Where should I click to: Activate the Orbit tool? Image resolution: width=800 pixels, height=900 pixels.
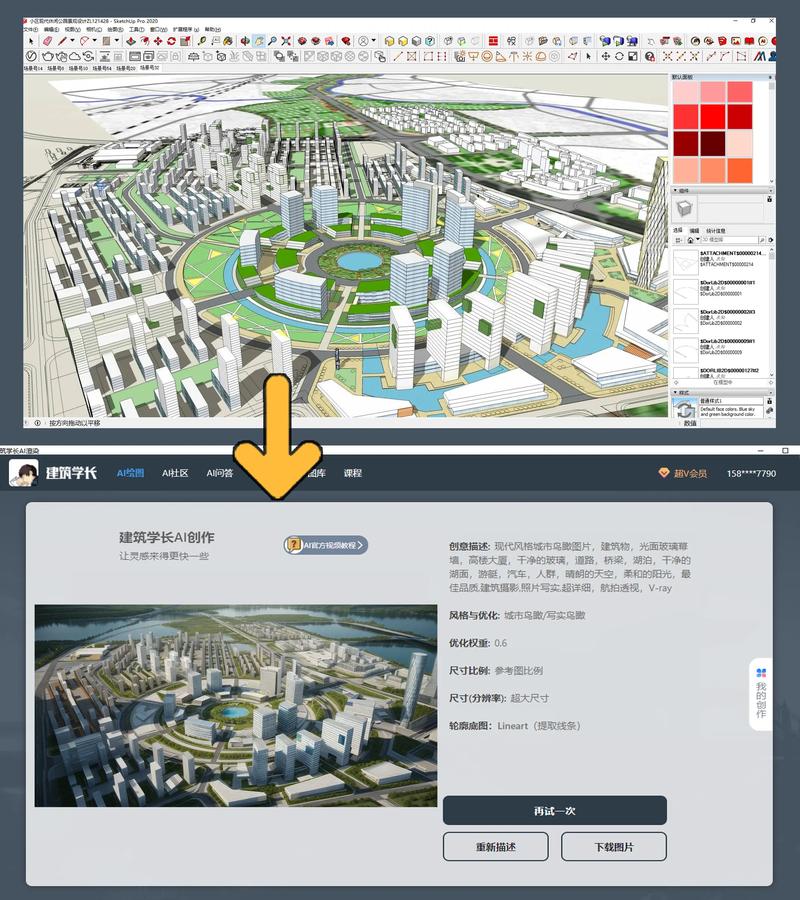point(242,41)
